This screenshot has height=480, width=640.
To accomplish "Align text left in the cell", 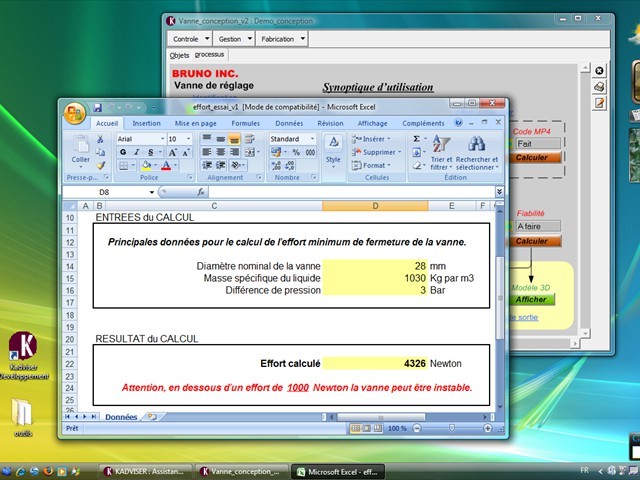I will 207,152.
